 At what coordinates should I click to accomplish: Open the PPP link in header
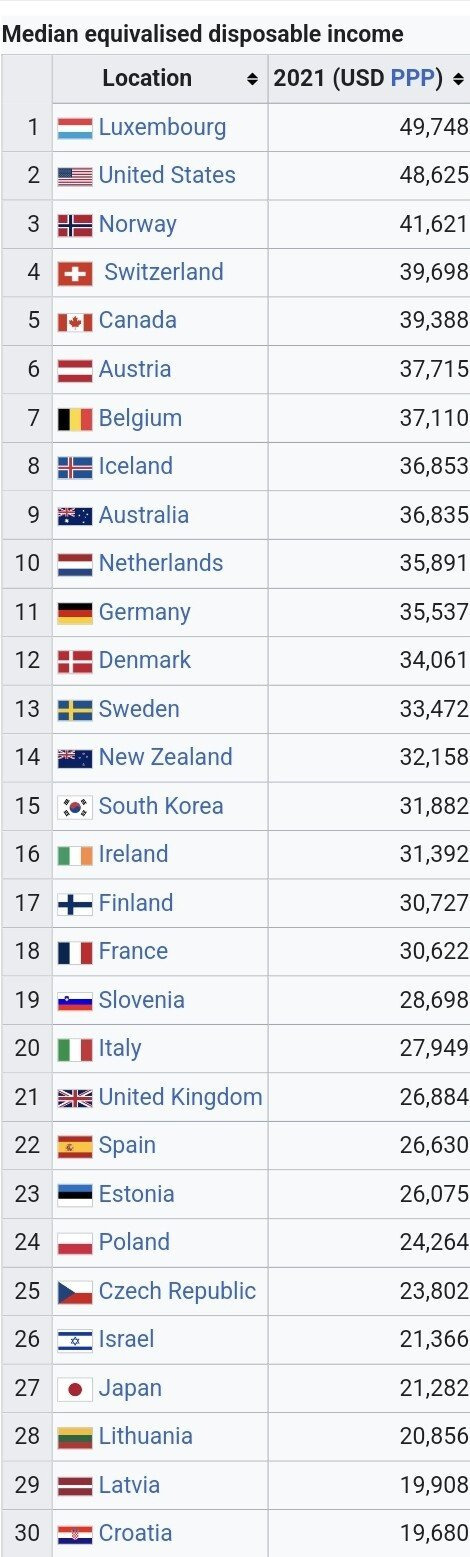[x=418, y=78]
